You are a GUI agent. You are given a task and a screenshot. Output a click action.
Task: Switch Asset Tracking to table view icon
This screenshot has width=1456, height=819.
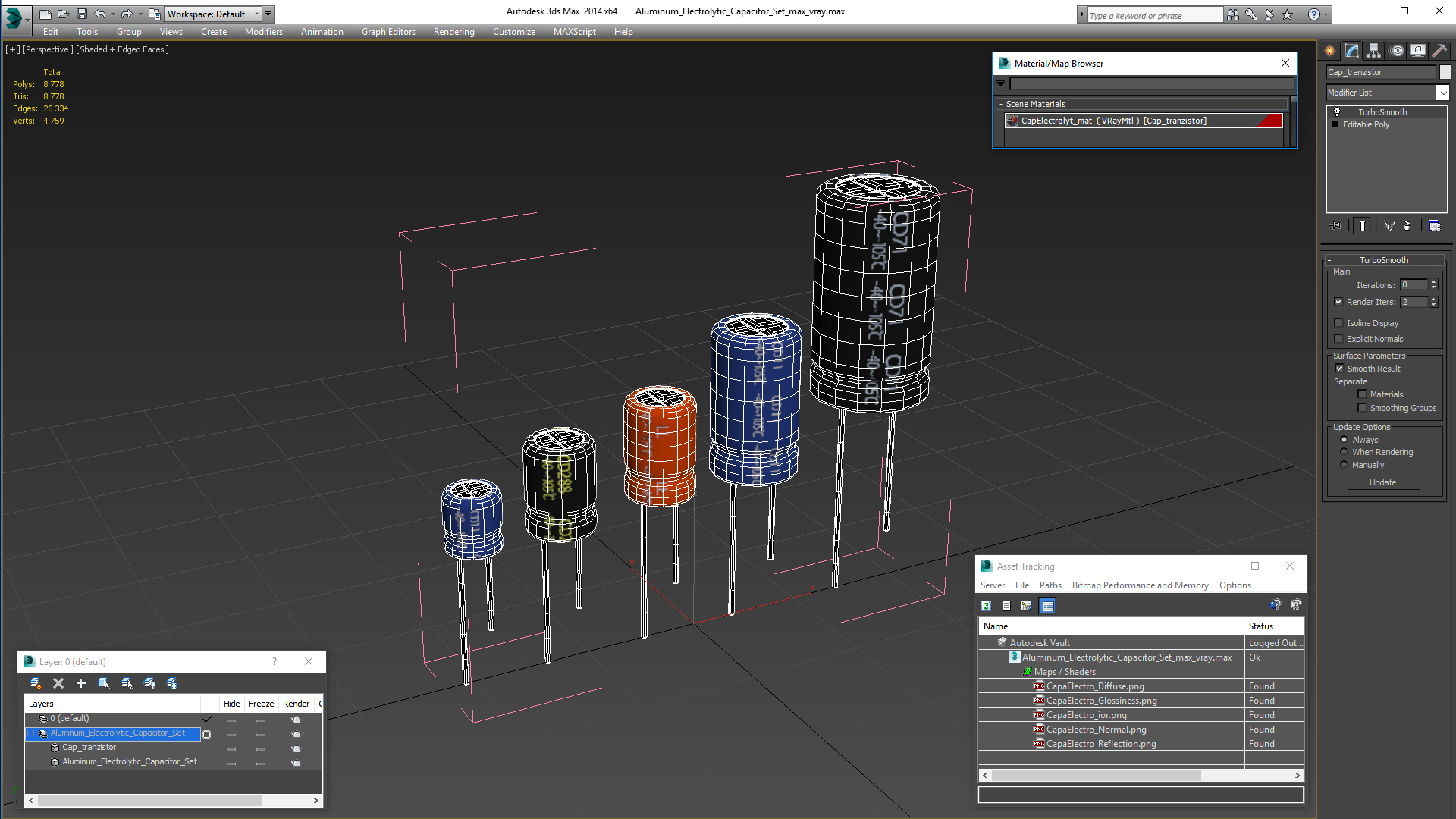point(1048,606)
